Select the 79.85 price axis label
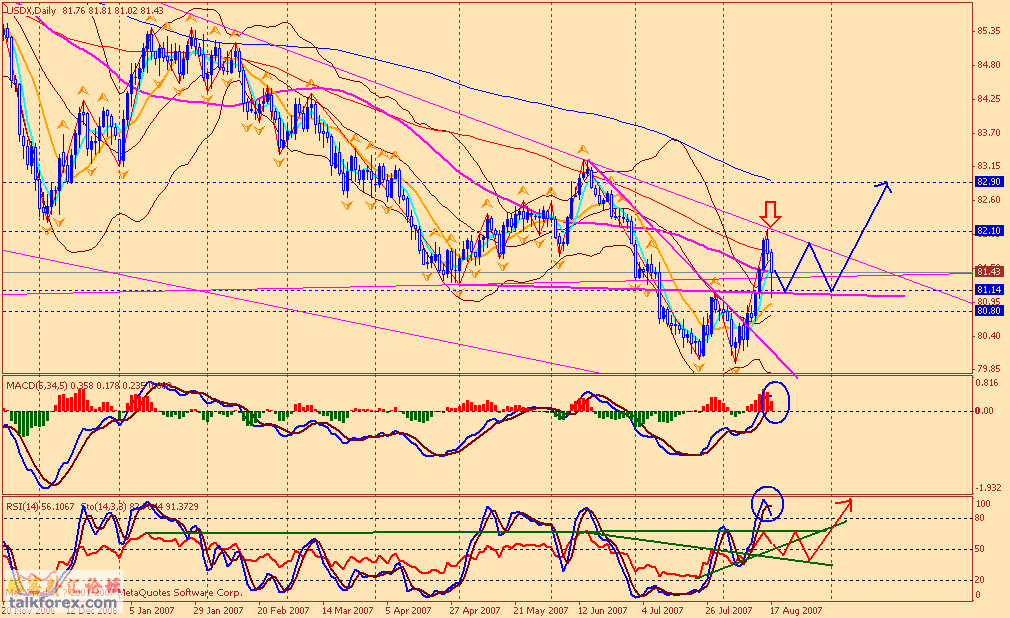This screenshot has width=1010, height=618. 989,369
